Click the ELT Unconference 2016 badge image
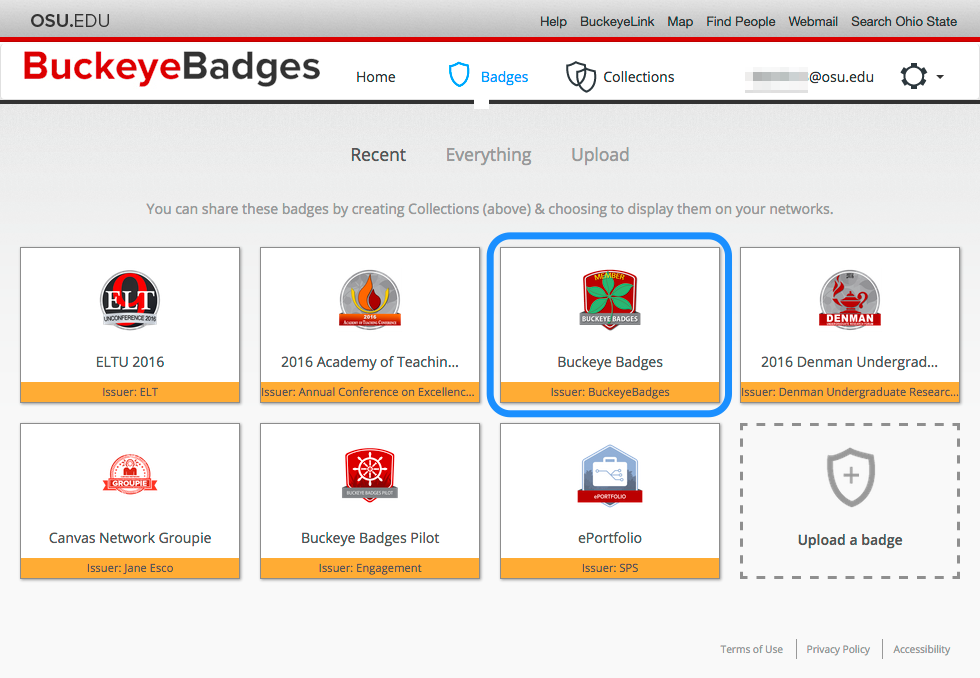 (x=130, y=300)
